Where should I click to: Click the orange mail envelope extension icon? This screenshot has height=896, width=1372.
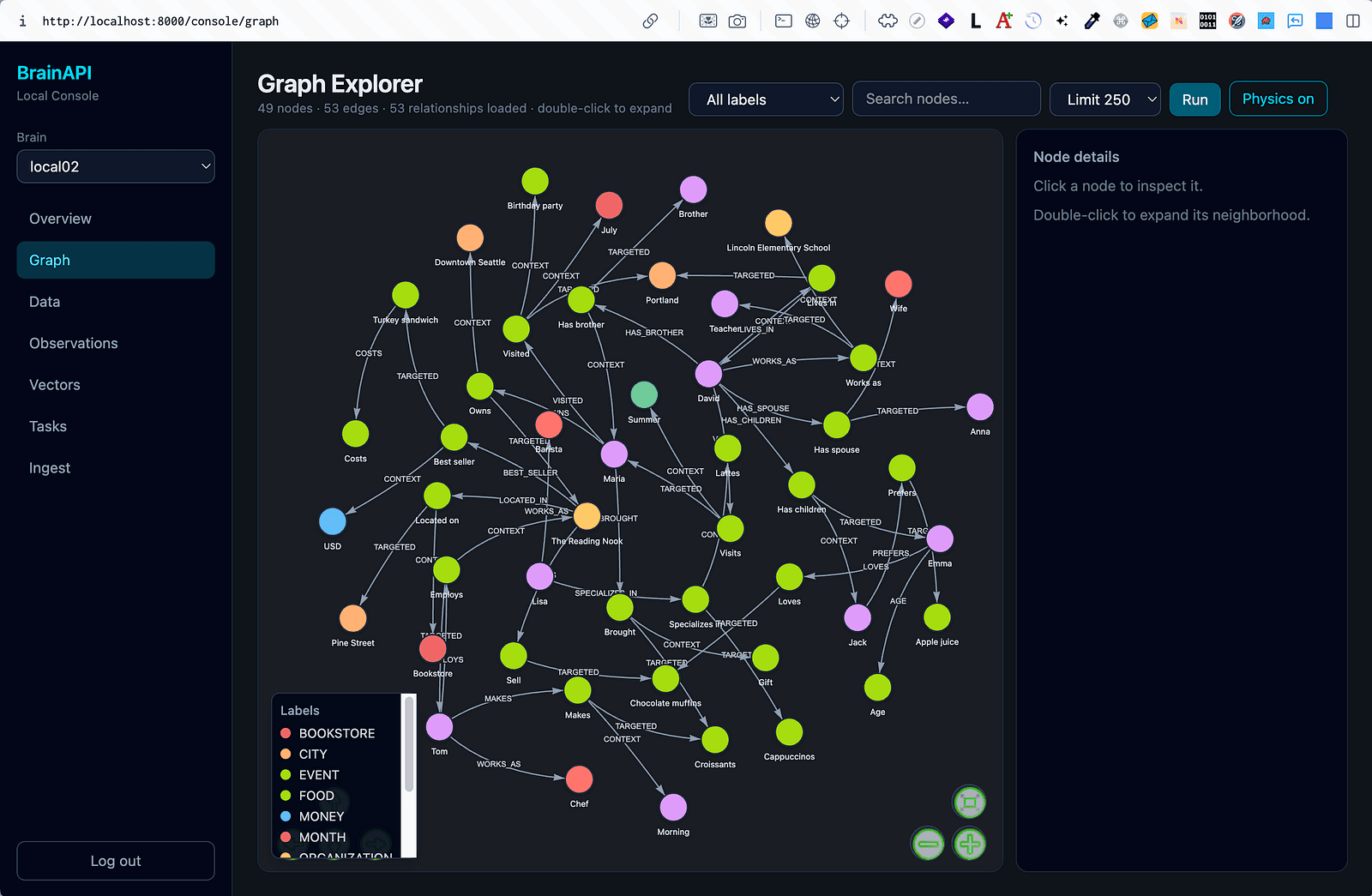click(x=1150, y=21)
